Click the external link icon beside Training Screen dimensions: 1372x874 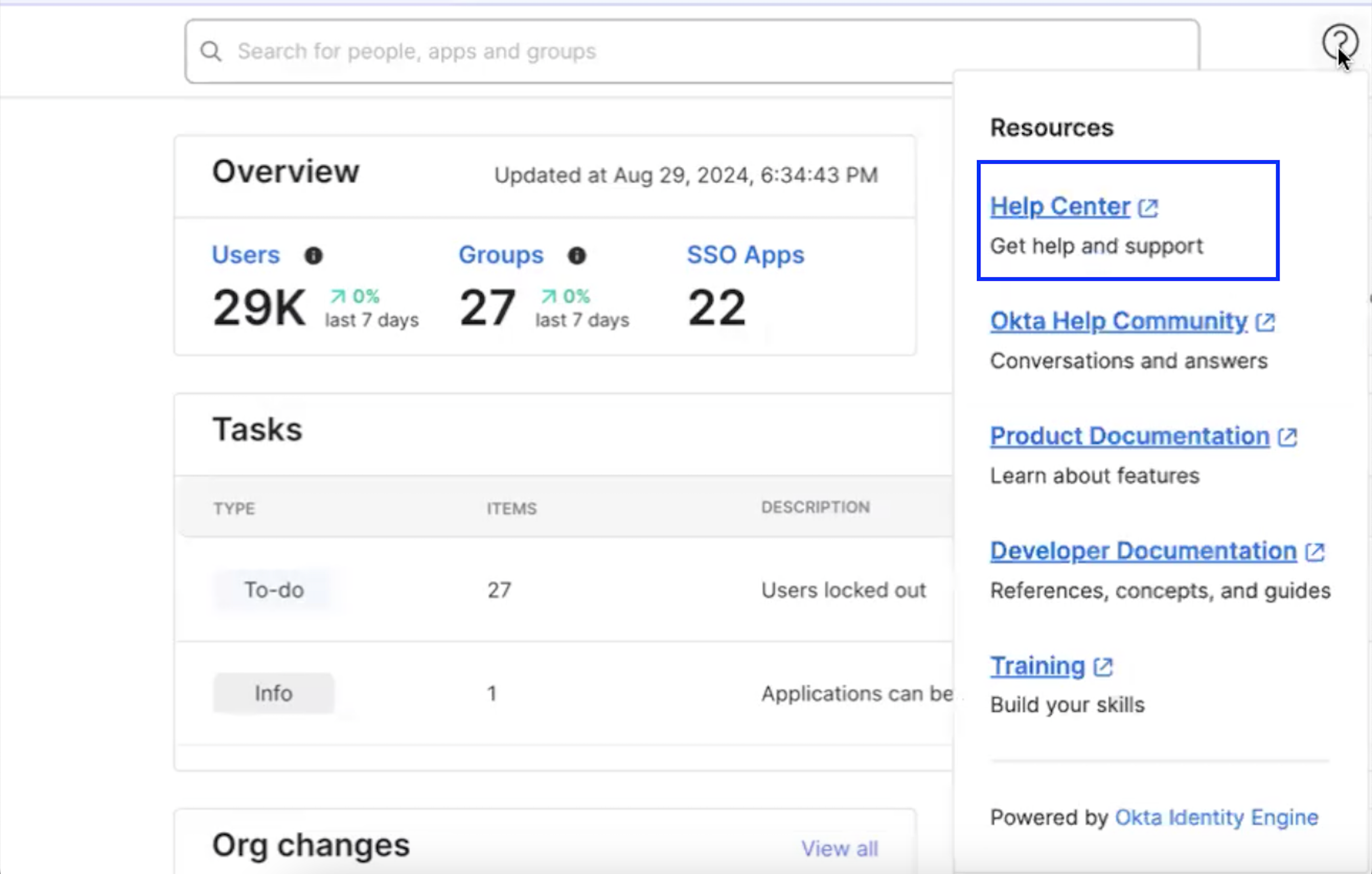[1102, 667]
